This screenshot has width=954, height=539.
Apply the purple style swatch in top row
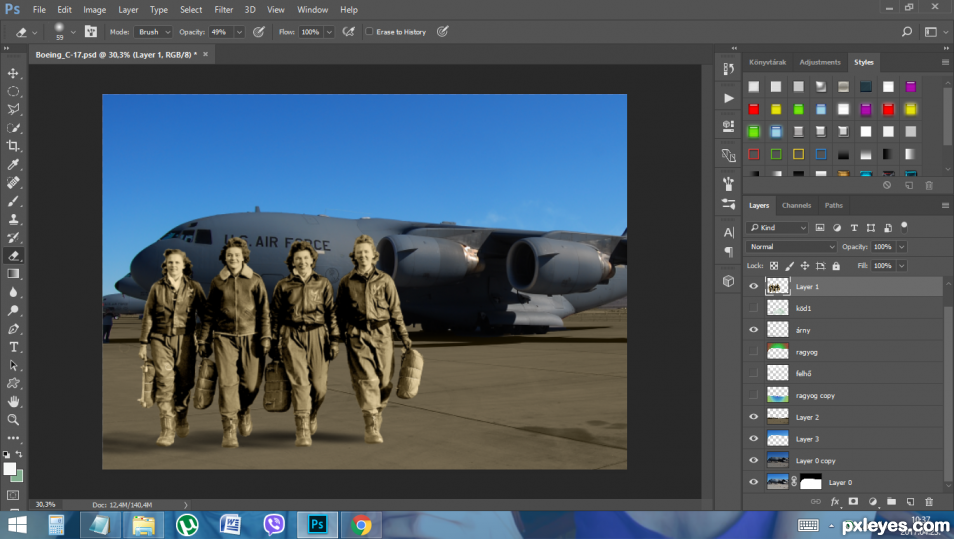[x=911, y=86]
